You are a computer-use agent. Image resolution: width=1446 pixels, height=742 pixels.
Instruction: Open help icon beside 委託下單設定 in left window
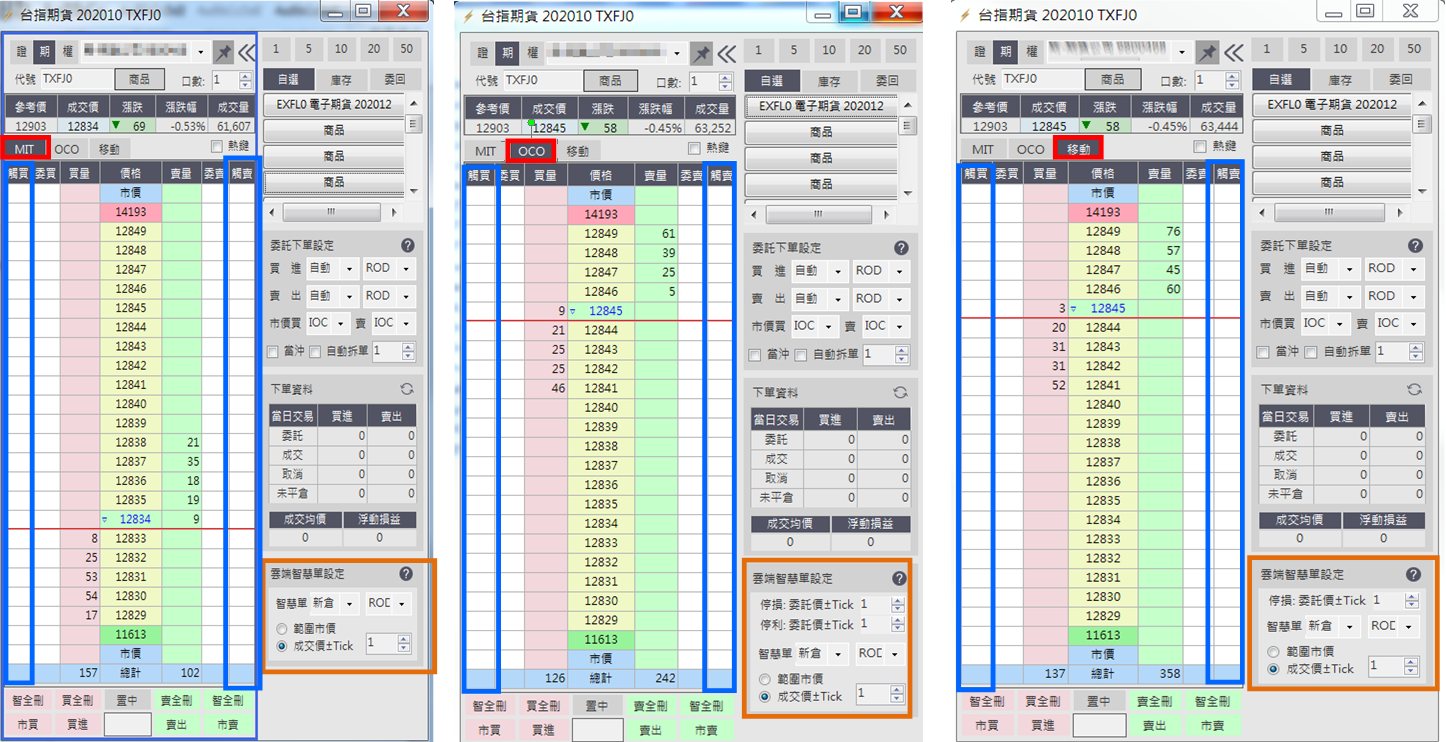407,245
